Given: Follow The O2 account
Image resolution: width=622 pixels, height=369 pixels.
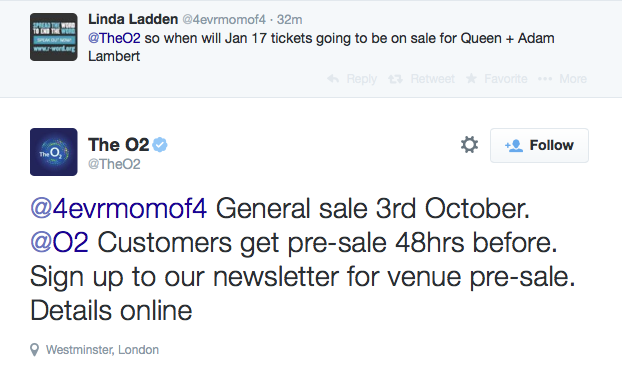Looking at the screenshot, I should click(539, 145).
